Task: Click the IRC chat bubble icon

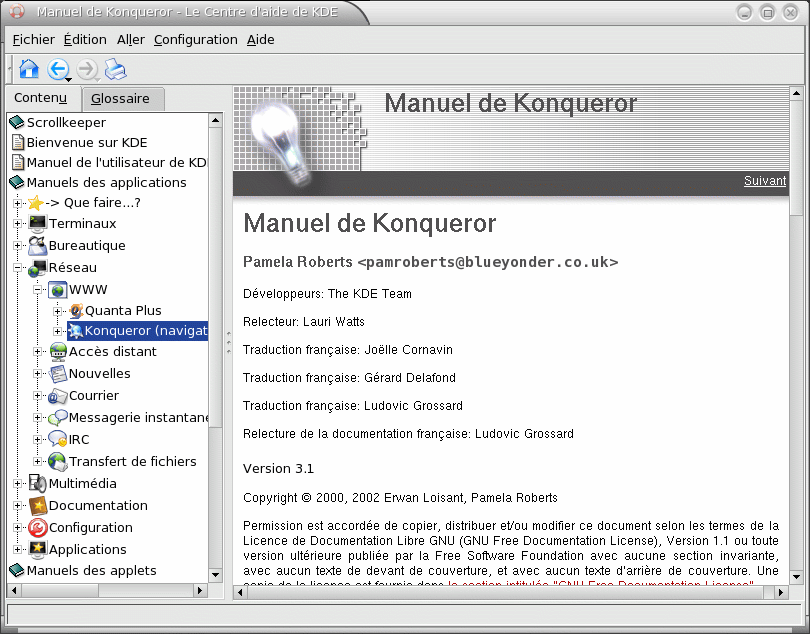Action: click(x=58, y=440)
